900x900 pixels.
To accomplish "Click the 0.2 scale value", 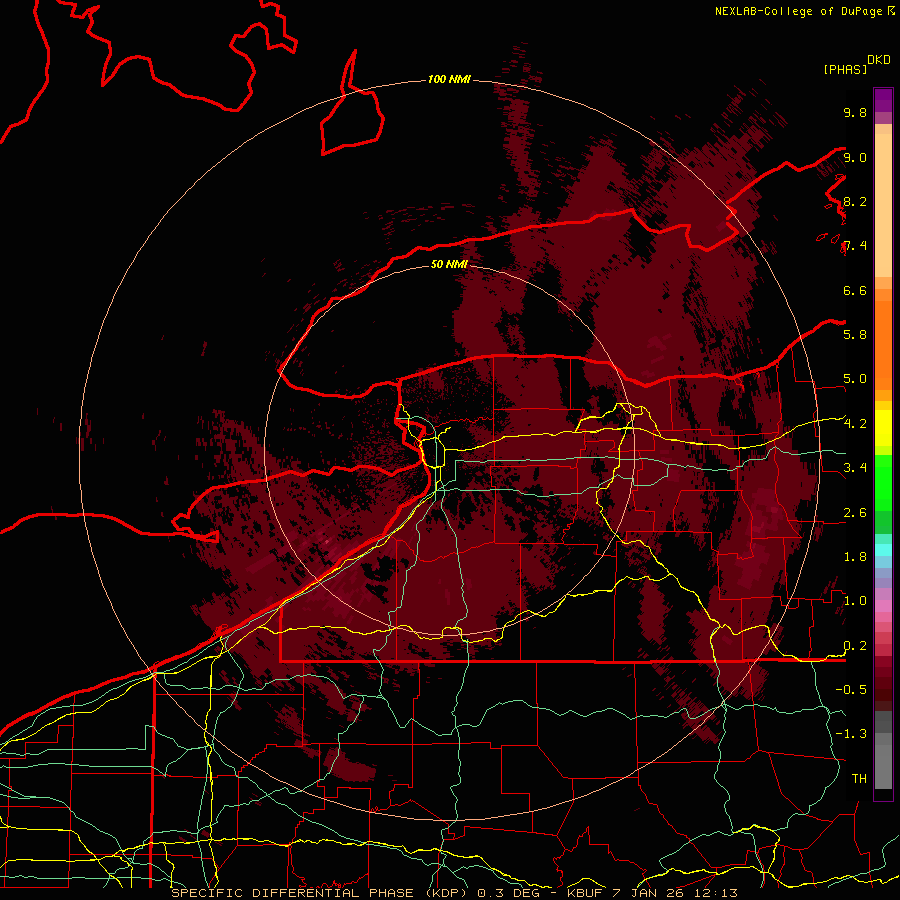I will tap(855, 646).
